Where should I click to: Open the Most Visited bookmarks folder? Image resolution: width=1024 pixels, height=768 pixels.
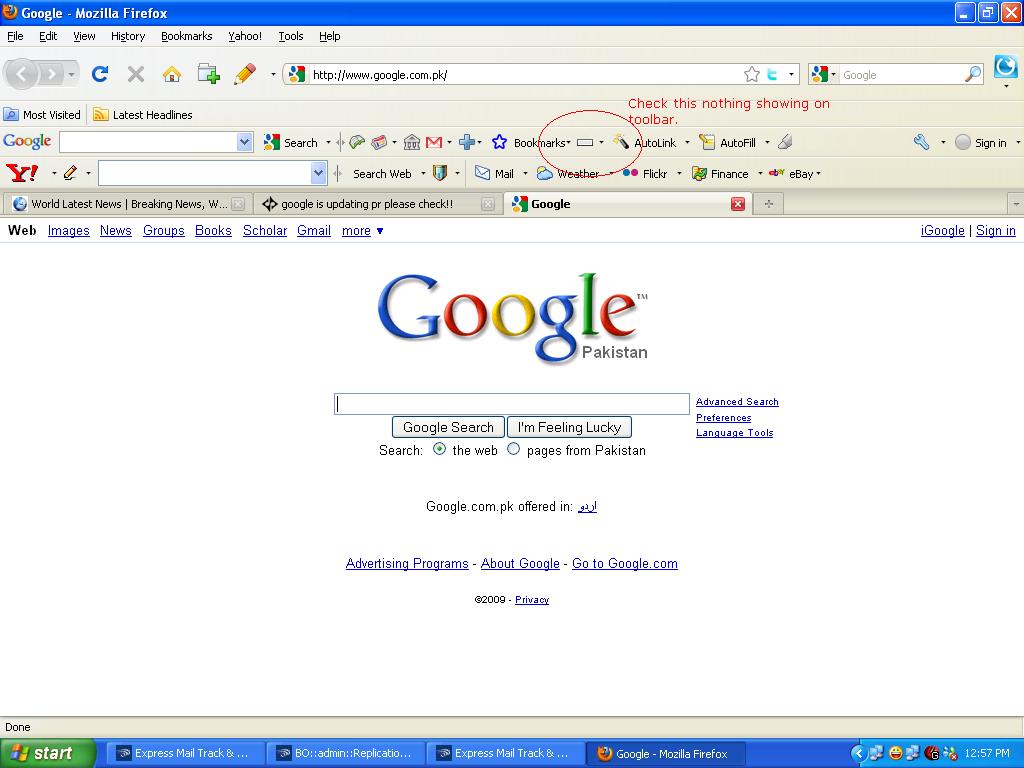point(42,115)
